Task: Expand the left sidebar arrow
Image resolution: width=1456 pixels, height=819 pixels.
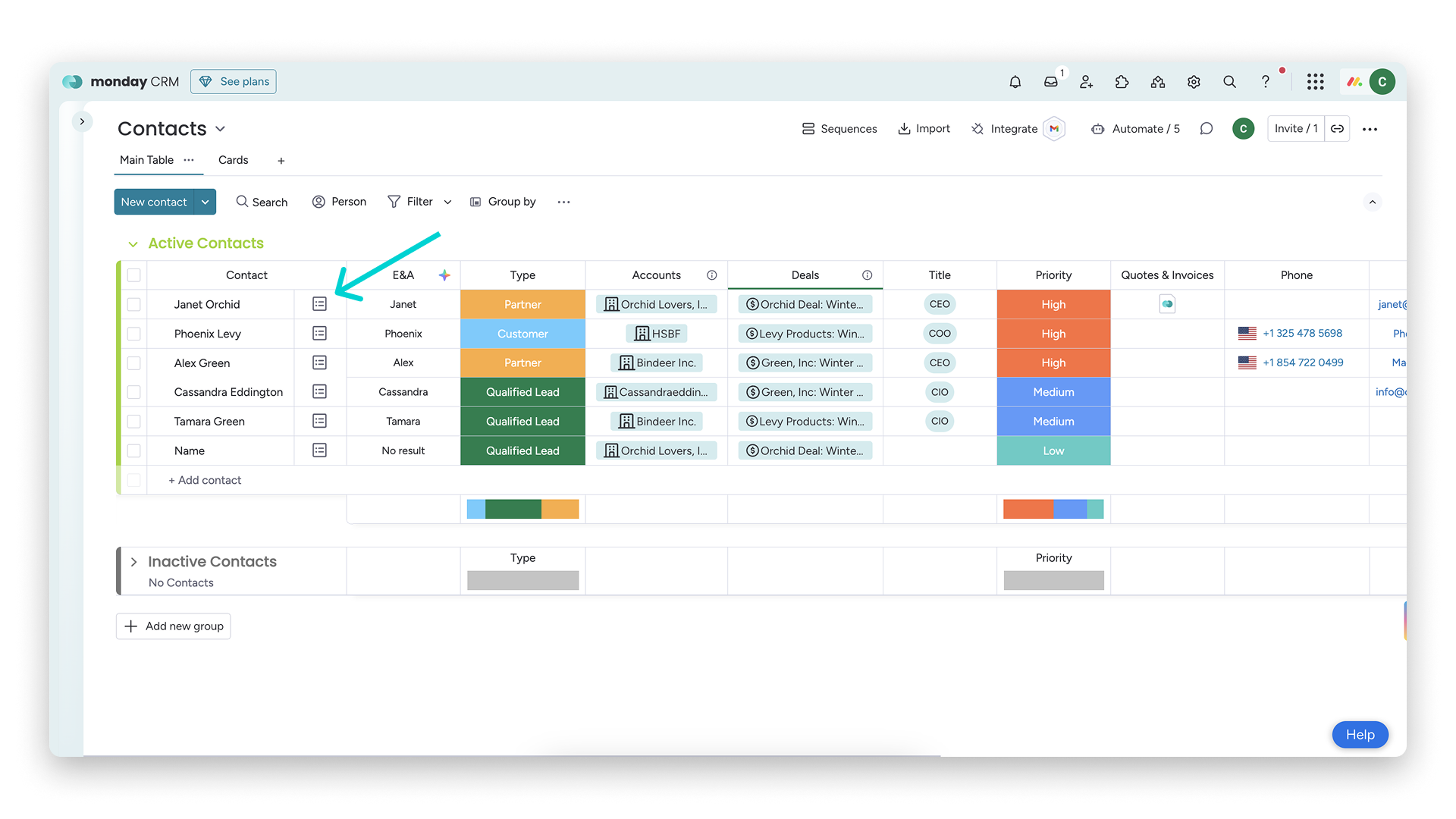Action: tap(82, 121)
